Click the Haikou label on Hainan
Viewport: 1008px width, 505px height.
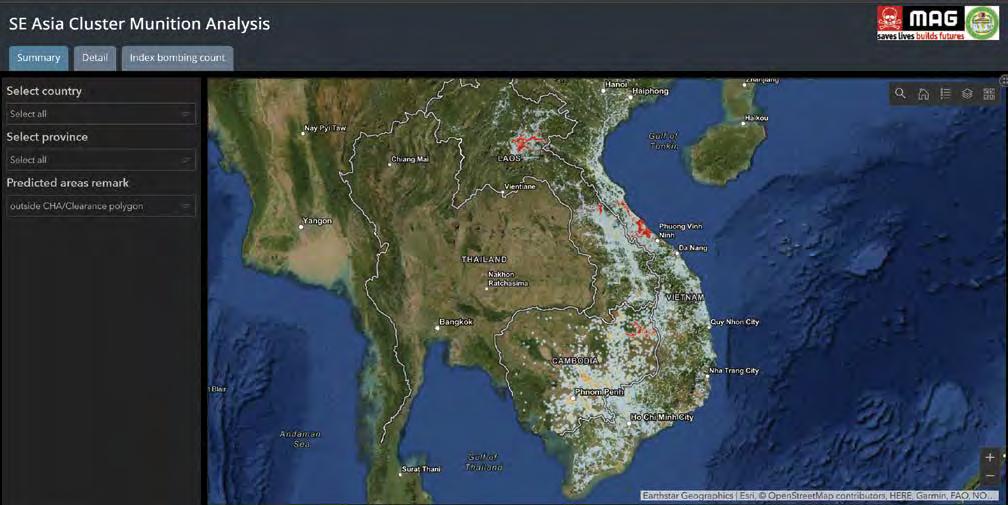[x=757, y=118]
